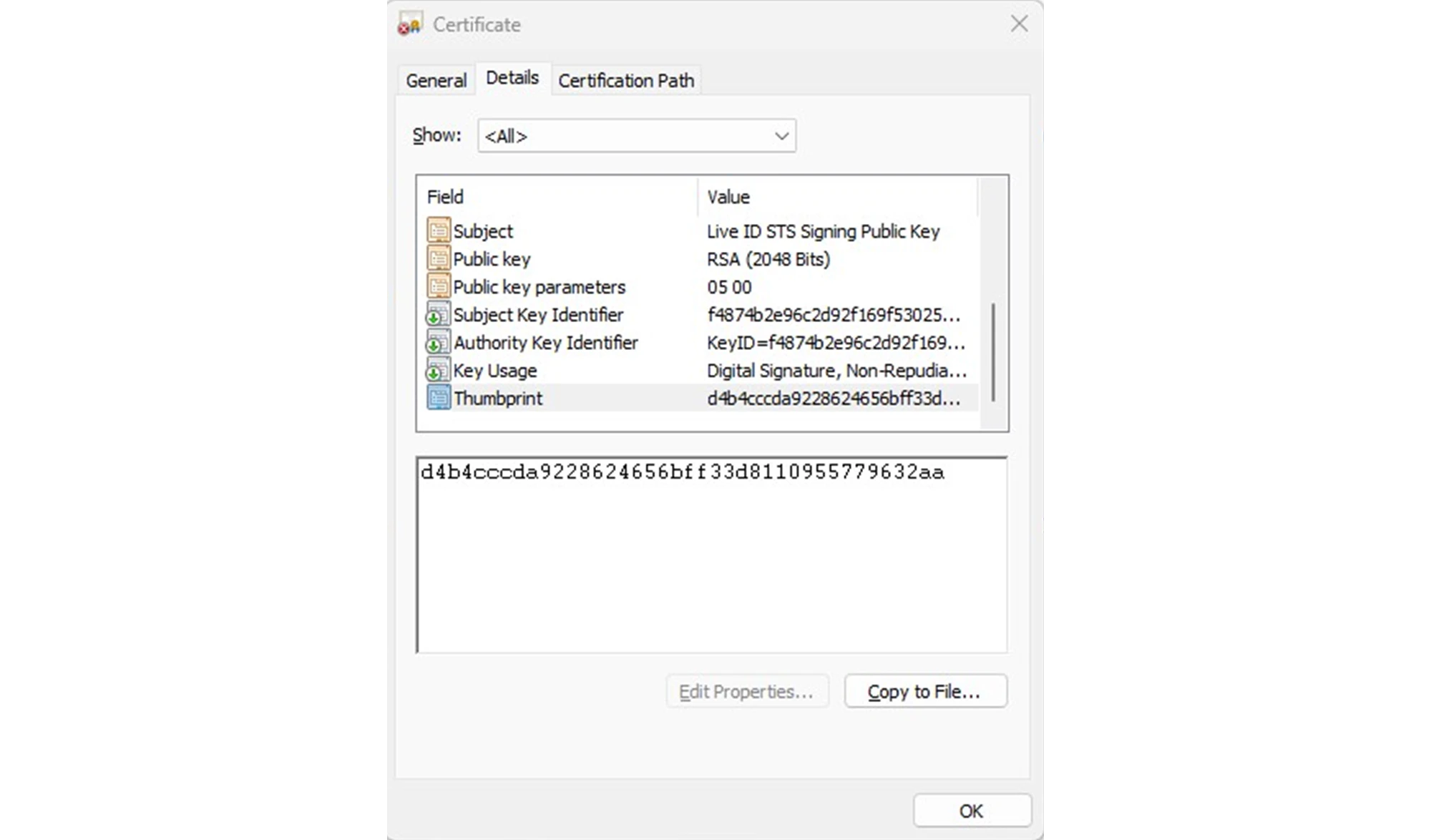Click the Copy to File button

(x=925, y=691)
